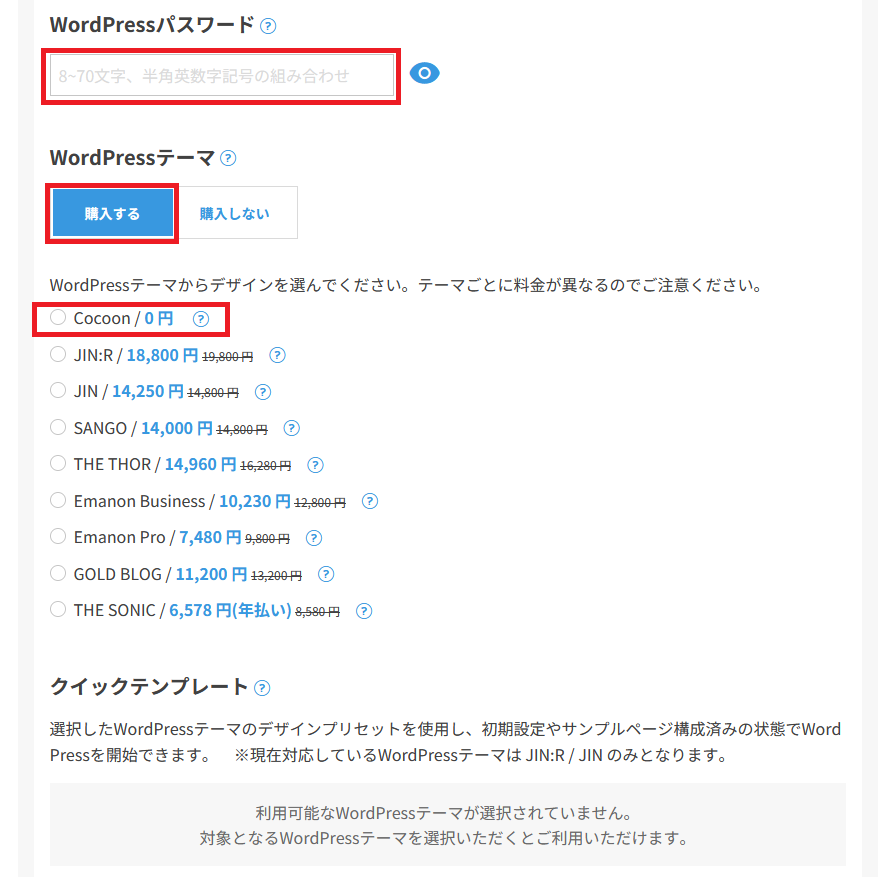This screenshot has height=877, width=884.
Task: Click help icon next to WordPressパスワード heading
Action: (x=268, y=26)
